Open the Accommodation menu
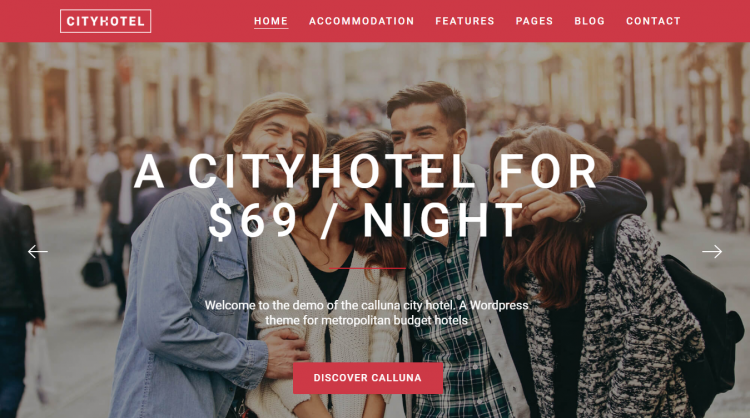 point(362,21)
